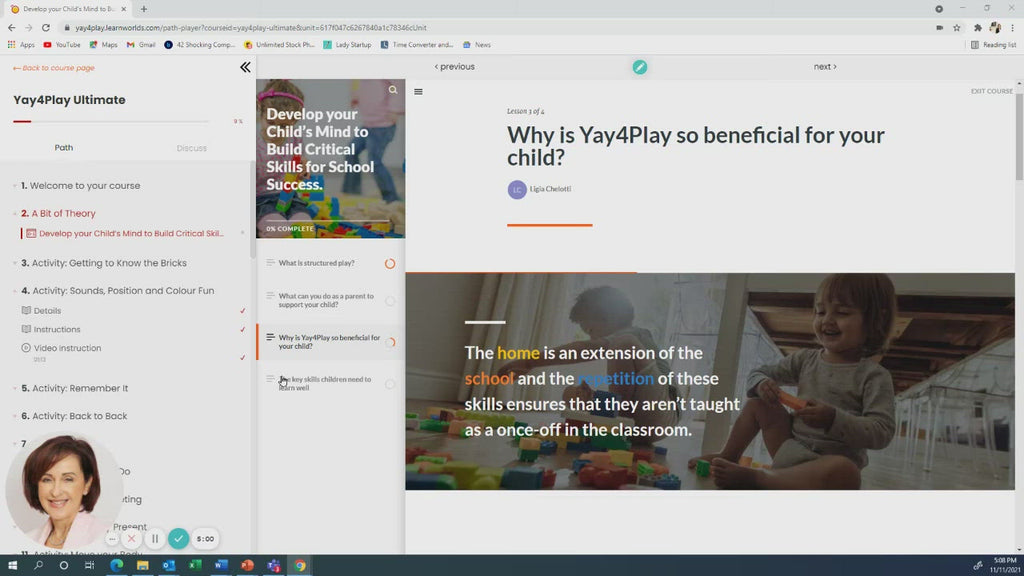1024x576 pixels.
Task: Click the course progress bar under Yay4Play Ultimate
Action: pyautogui.click(x=111, y=121)
